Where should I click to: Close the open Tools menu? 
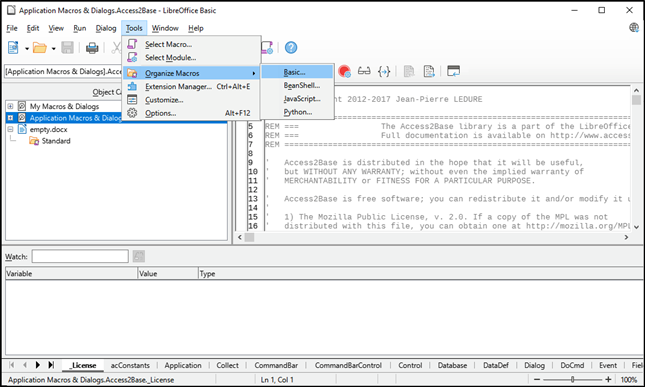[x=134, y=28]
